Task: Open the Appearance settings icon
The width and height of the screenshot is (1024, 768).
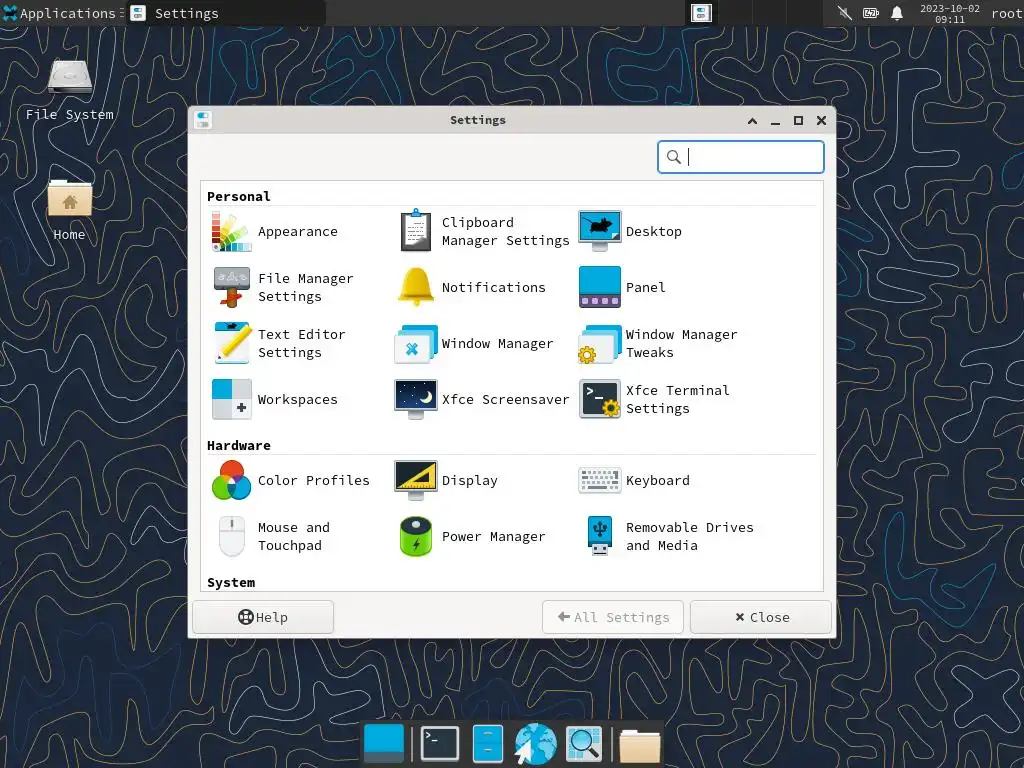Action: tap(231, 231)
